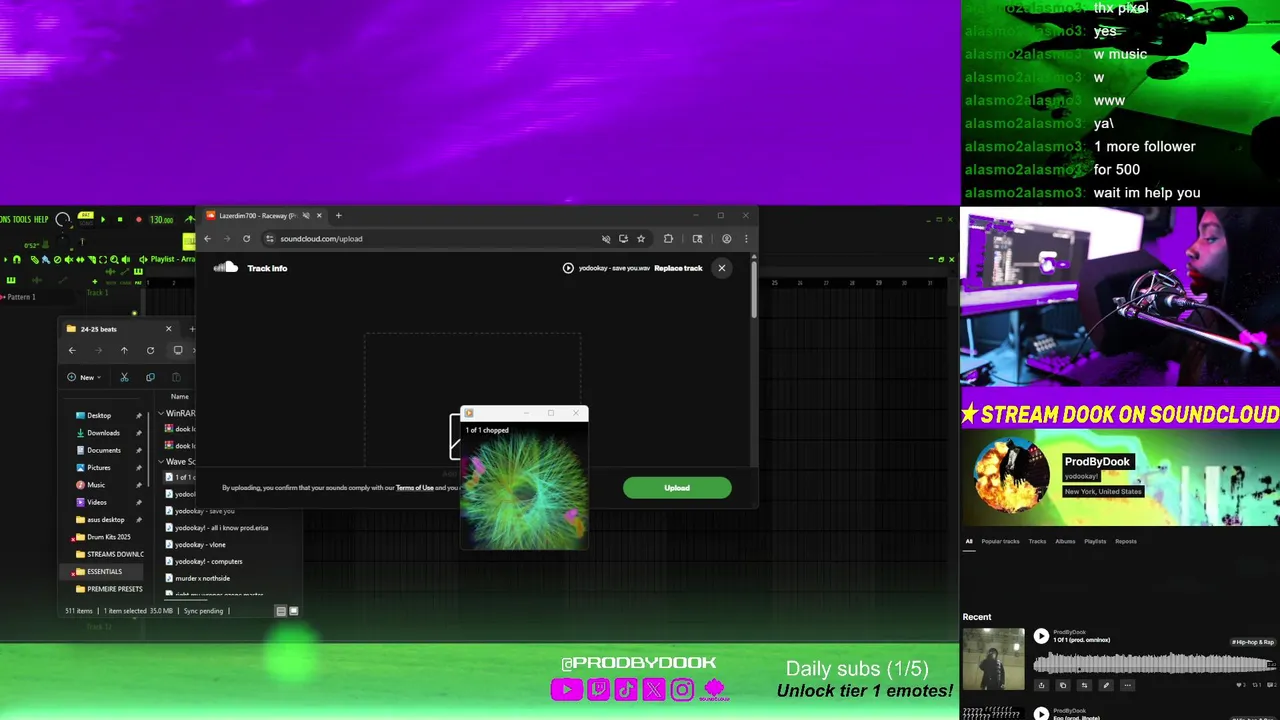This screenshot has height=720, width=1280.
Task: Open the Albums tab on ProdByDook profile
Action: pos(1065,541)
